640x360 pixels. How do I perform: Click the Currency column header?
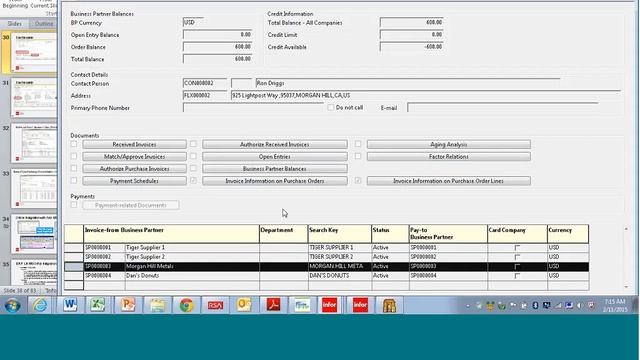click(x=568, y=234)
